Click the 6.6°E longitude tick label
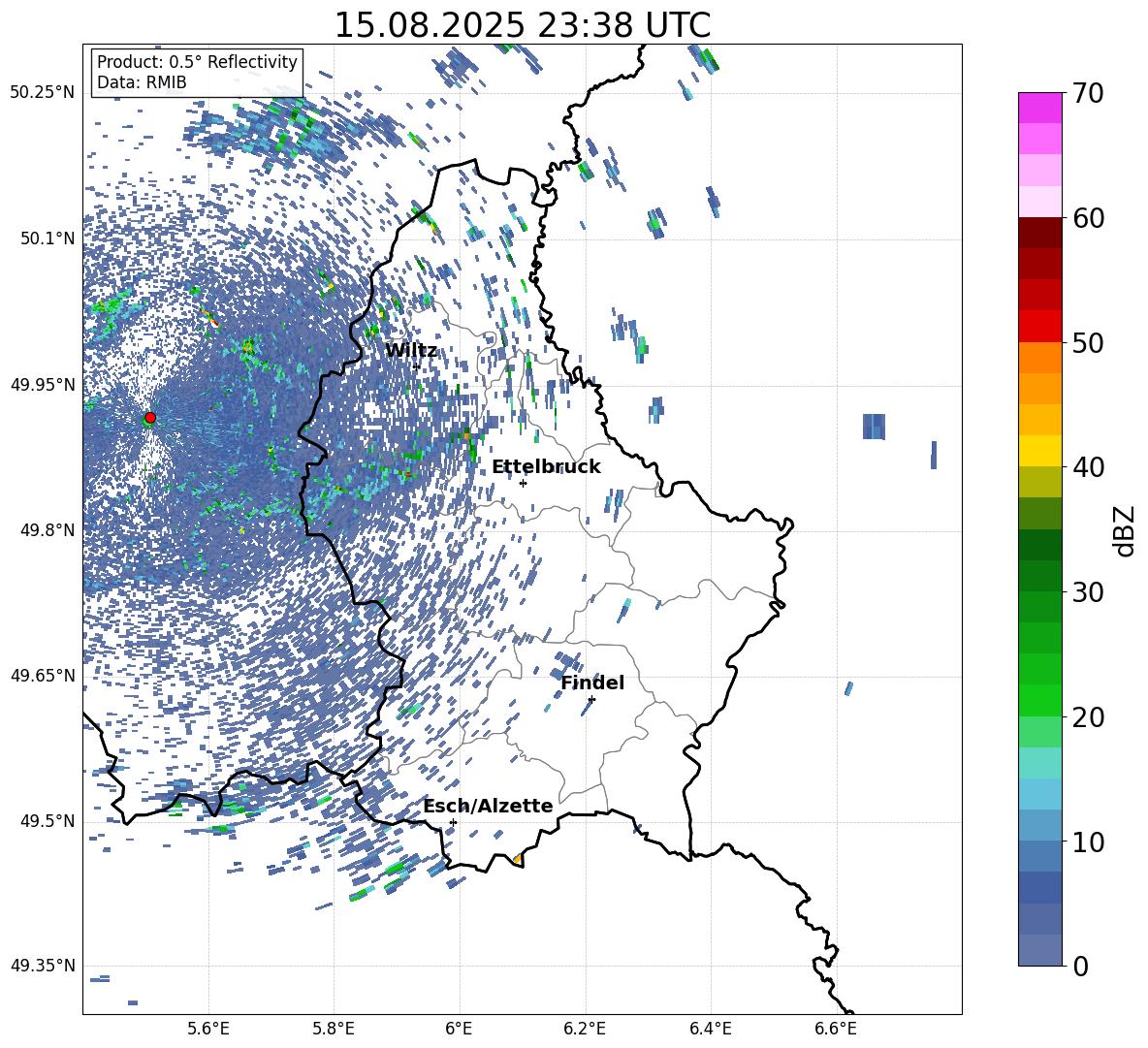The width and height of the screenshot is (1148, 1048). [x=836, y=1029]
